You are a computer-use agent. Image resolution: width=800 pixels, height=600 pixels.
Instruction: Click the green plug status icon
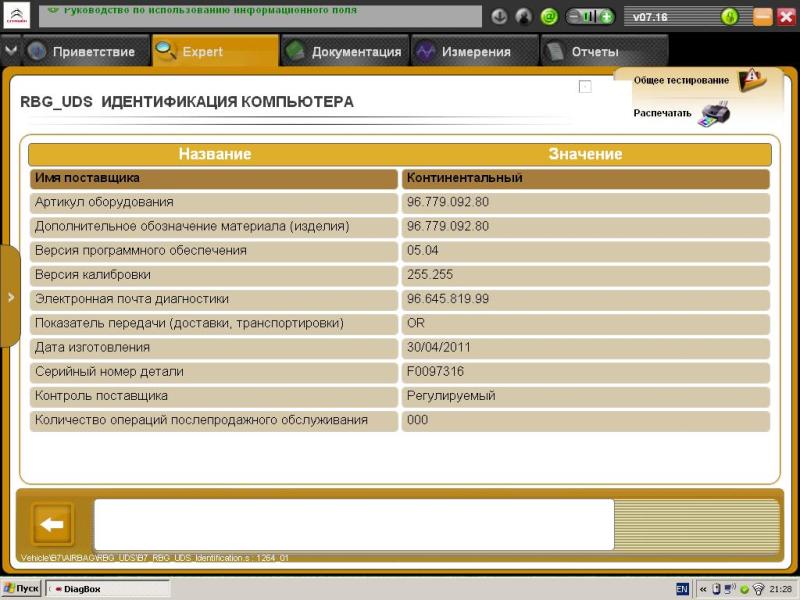pos(730,17)
